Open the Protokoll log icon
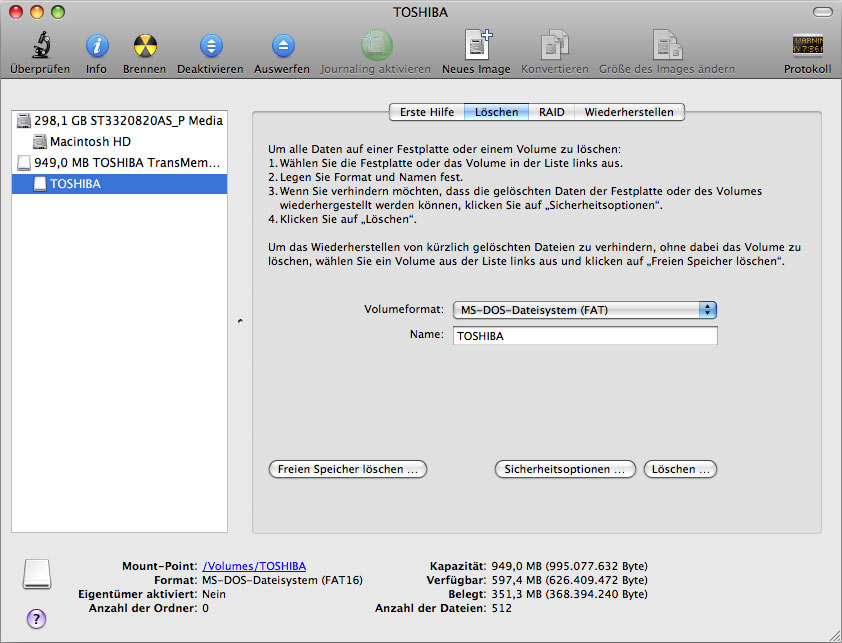This screenshot has height=643, width=842. point(808,46)
